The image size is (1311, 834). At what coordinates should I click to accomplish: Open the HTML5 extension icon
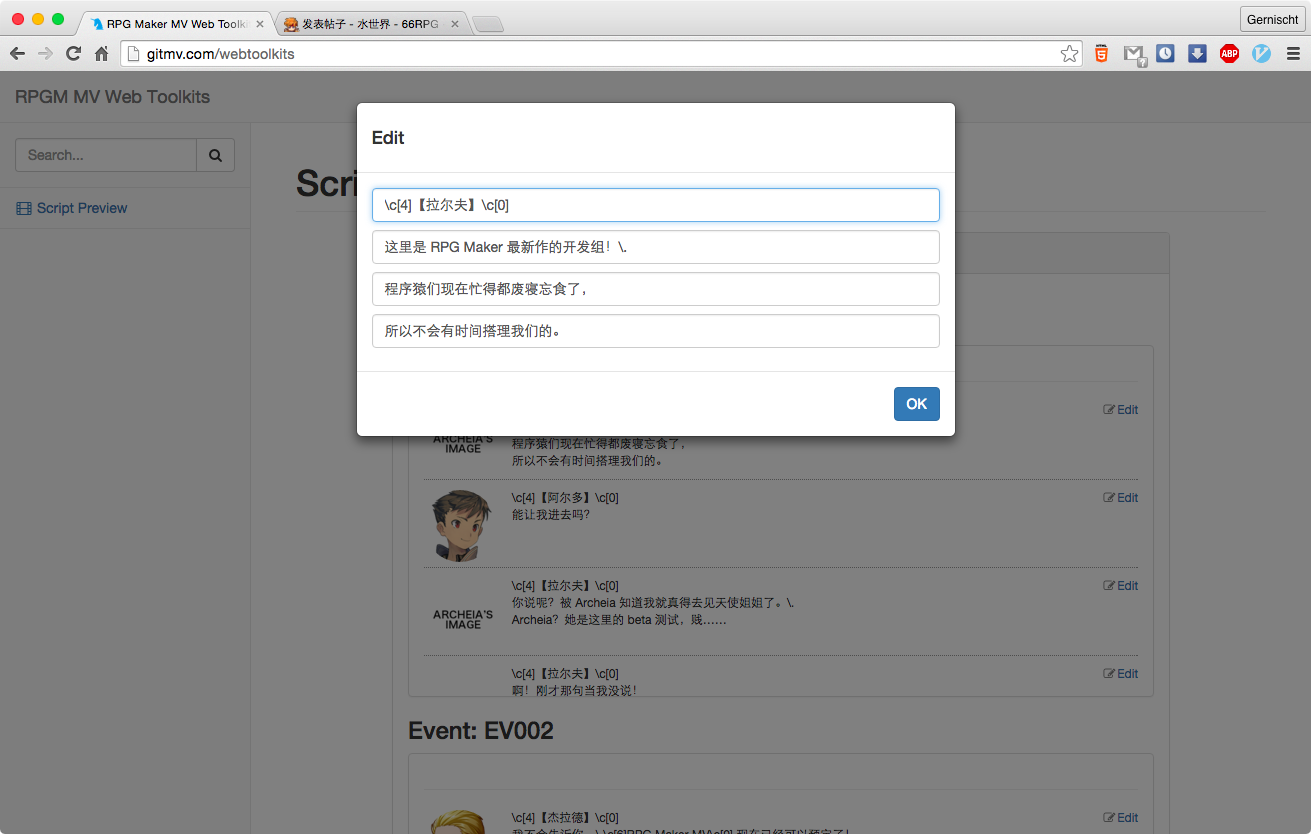[1101, 54]
